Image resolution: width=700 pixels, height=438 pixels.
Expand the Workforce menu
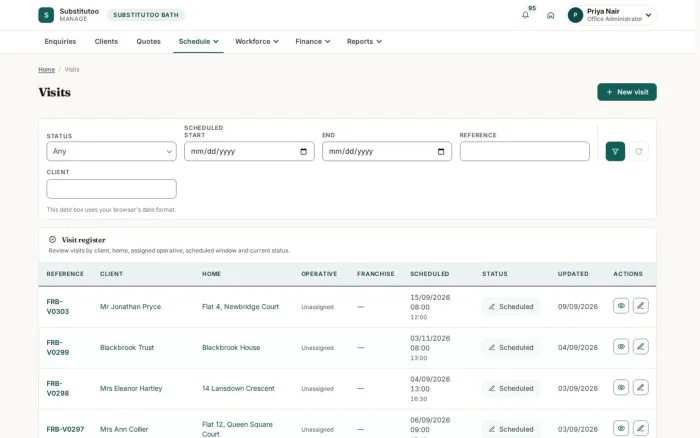pyautogui.click(x=257, y=42)
